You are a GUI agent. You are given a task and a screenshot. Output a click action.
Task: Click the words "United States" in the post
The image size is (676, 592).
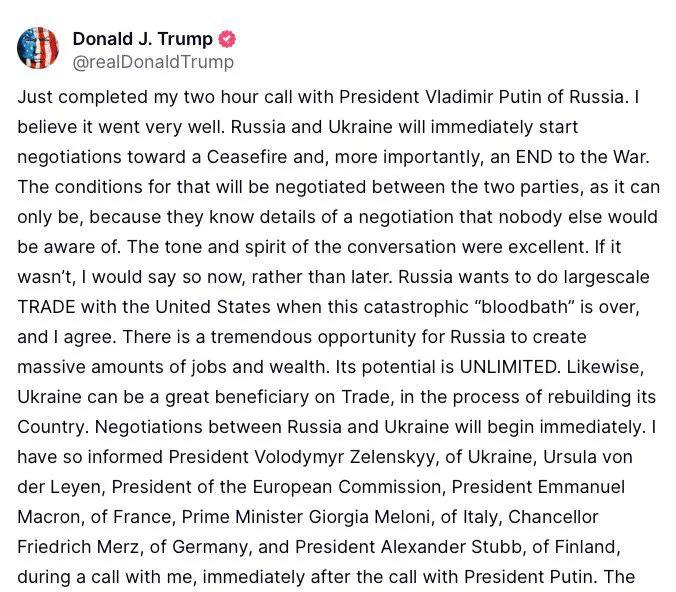(x=213, y=307)
